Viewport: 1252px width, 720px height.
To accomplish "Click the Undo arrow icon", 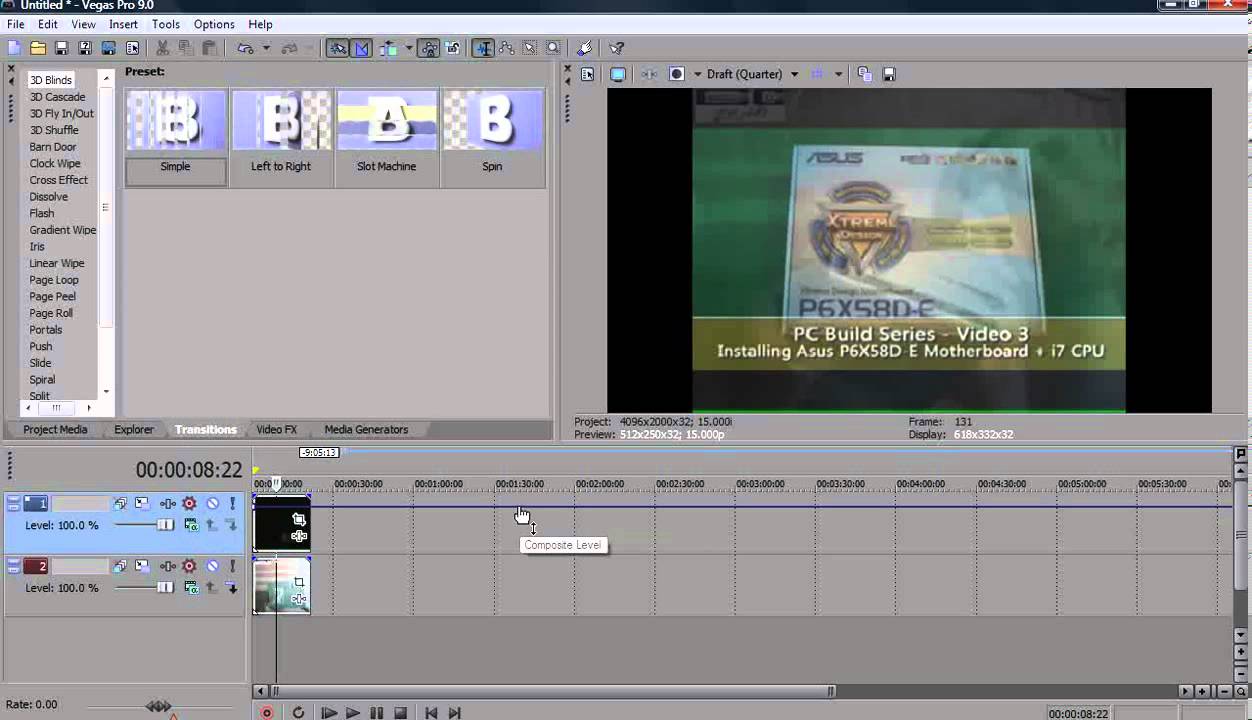I will (245, 48).
